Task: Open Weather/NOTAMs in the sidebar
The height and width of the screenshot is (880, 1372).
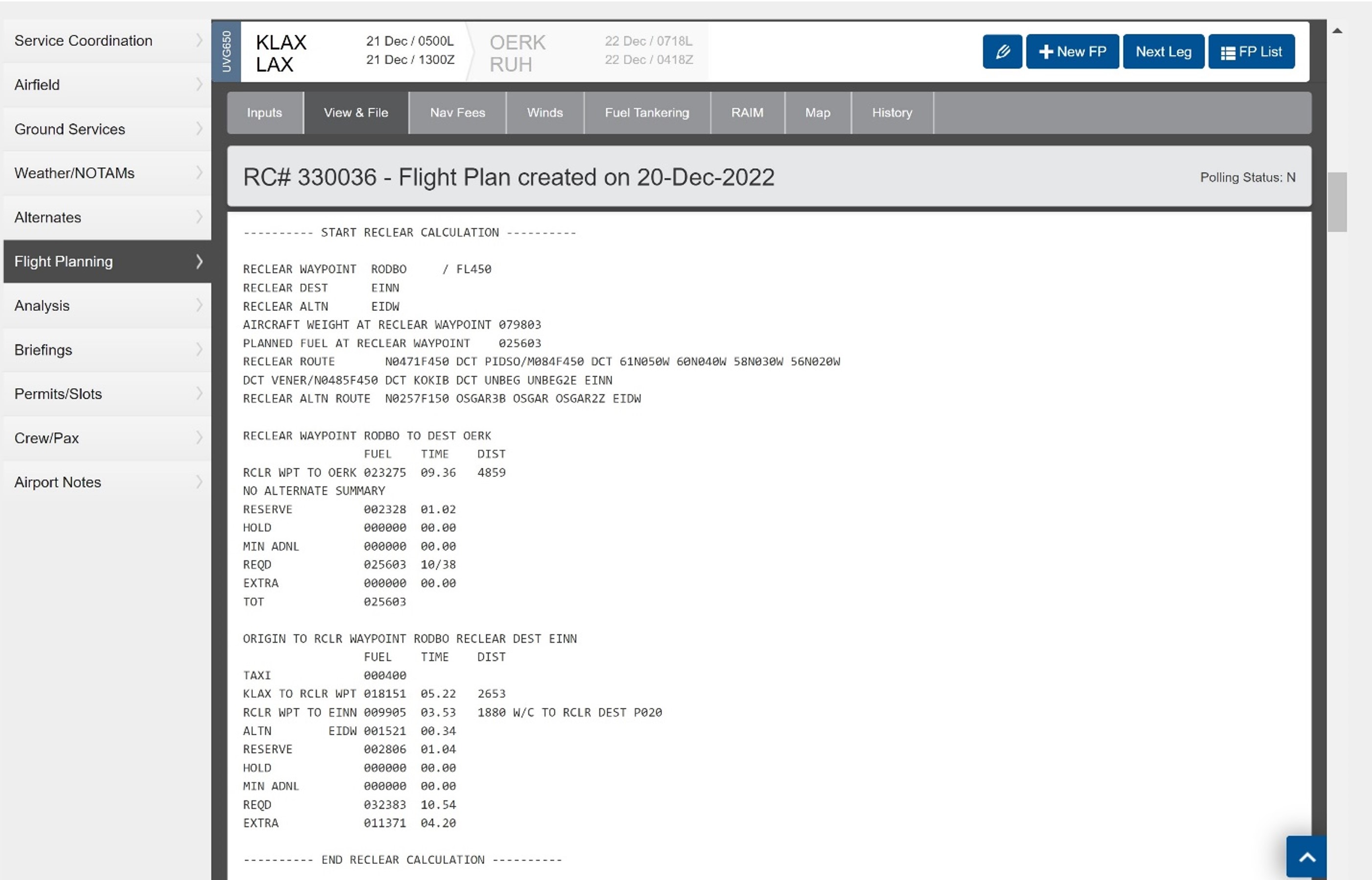Action: point(107,173)
